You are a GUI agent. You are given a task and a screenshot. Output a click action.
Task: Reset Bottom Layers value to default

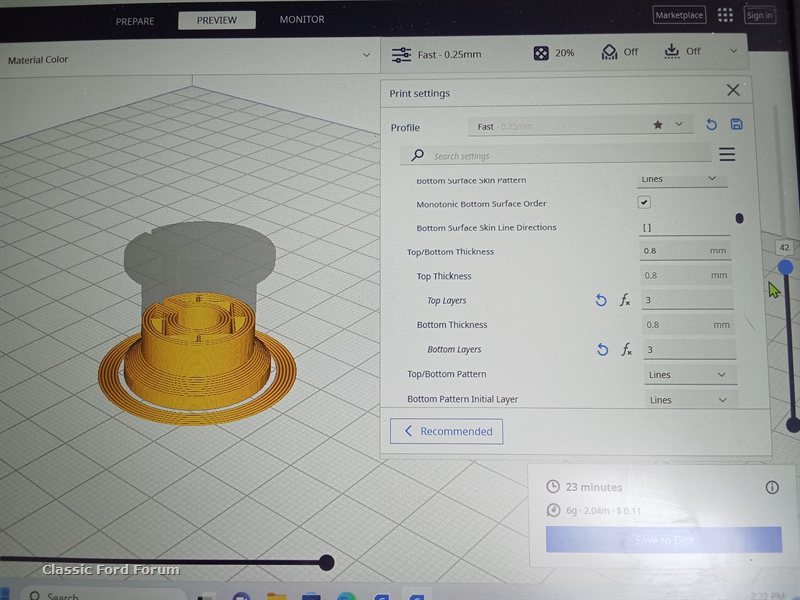click(x=602, y=349)
